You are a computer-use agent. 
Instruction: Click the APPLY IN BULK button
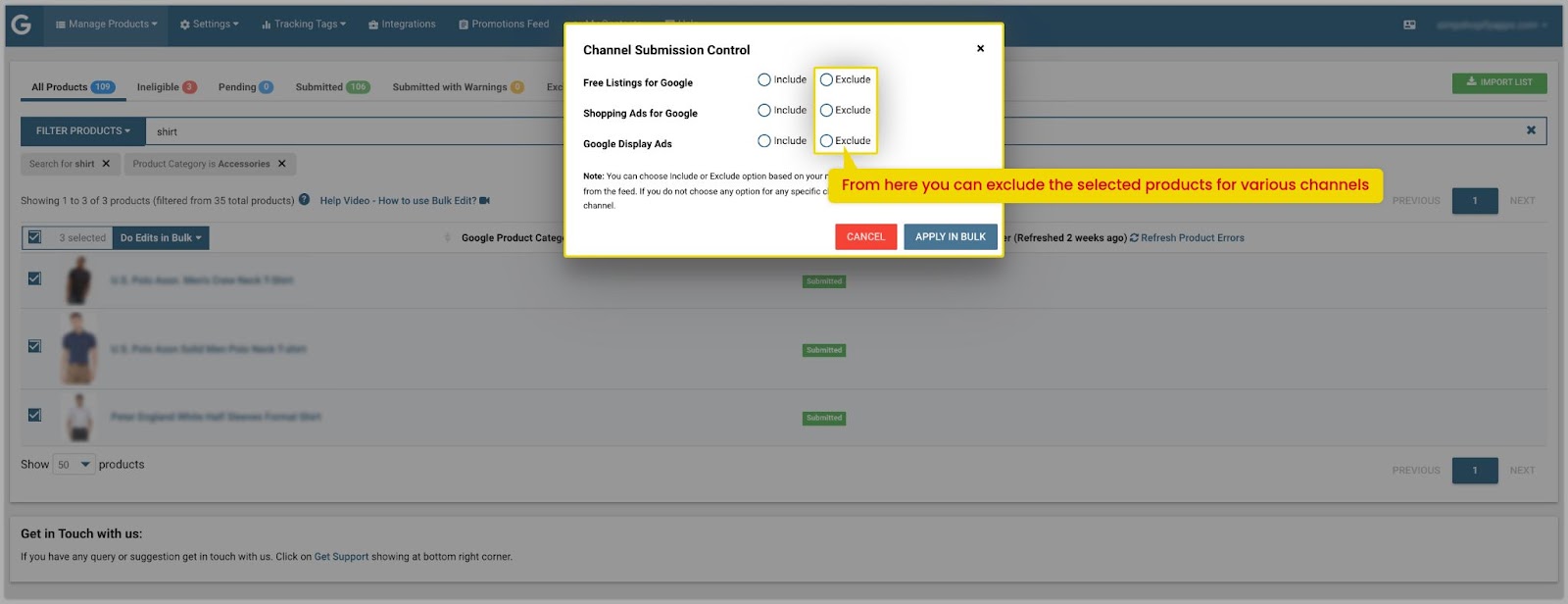tap(951, 237)
